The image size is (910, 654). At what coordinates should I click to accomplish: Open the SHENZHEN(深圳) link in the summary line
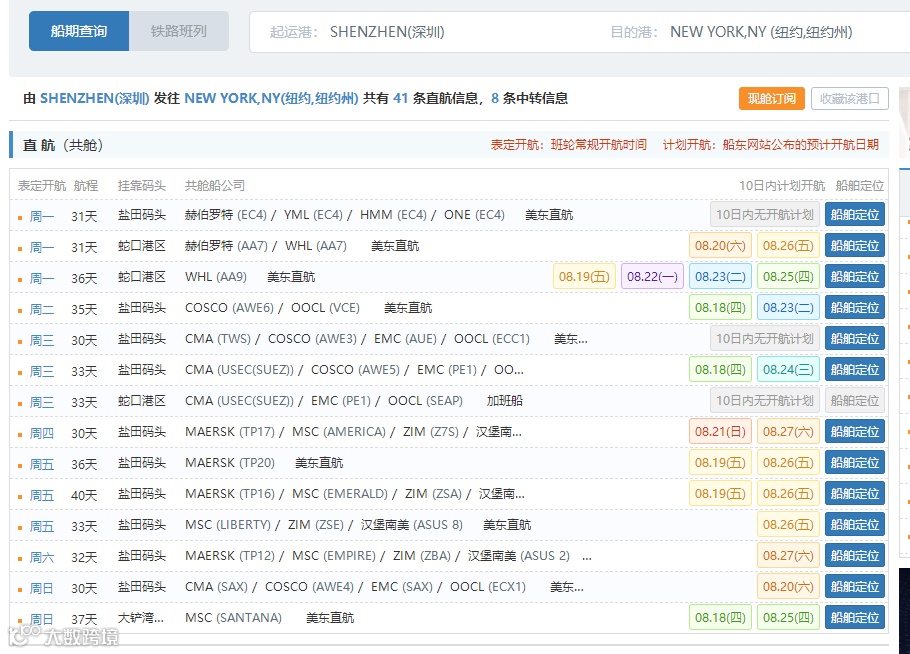click(x=95, y=99)
